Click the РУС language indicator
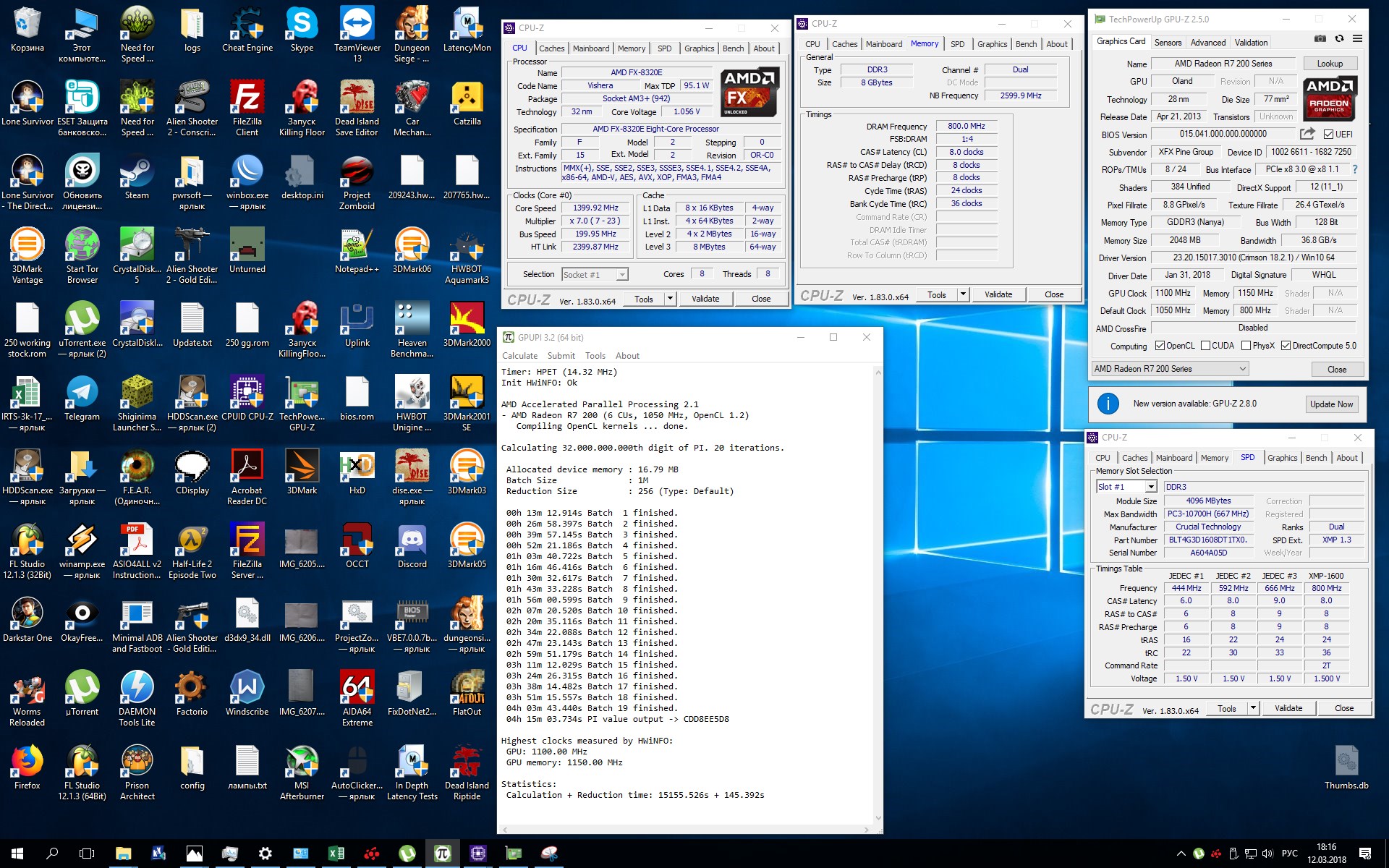Screen dimensions: 1389x868 [1289, 854]
